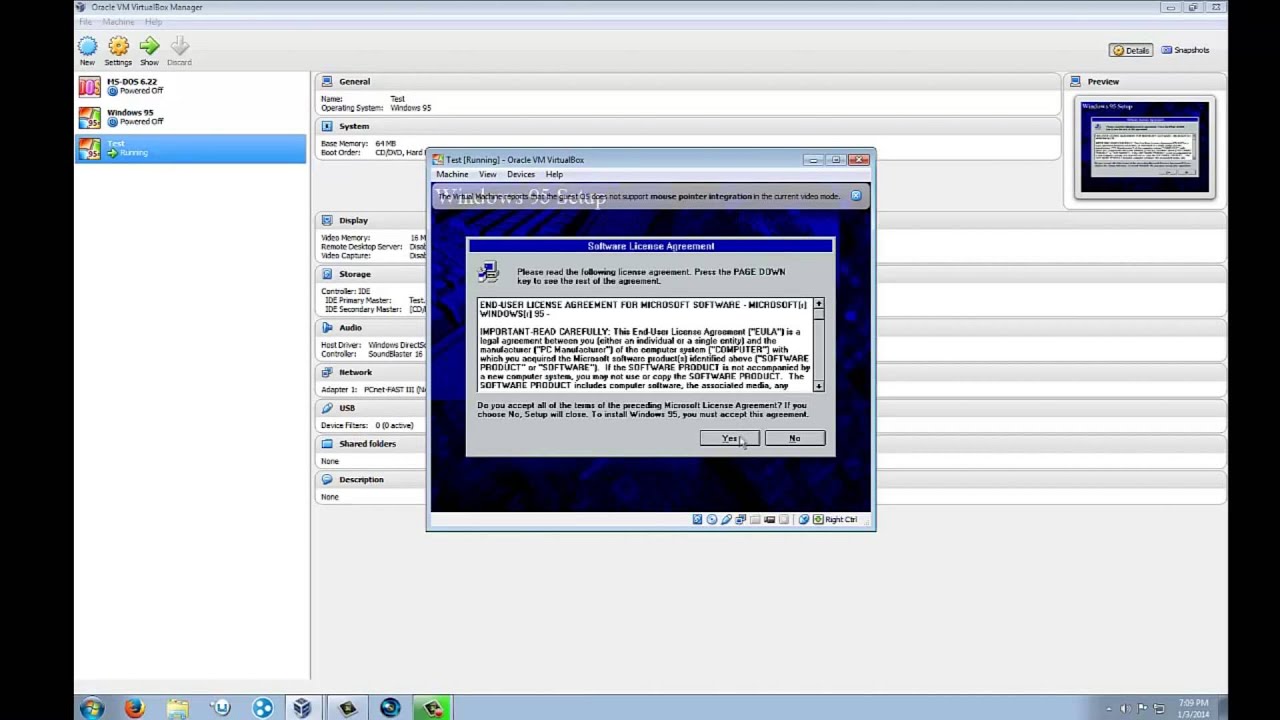This screenshot has height=720, width=1280.
Task: Select the running Test virtual machine
Action: tap(190, 148)
